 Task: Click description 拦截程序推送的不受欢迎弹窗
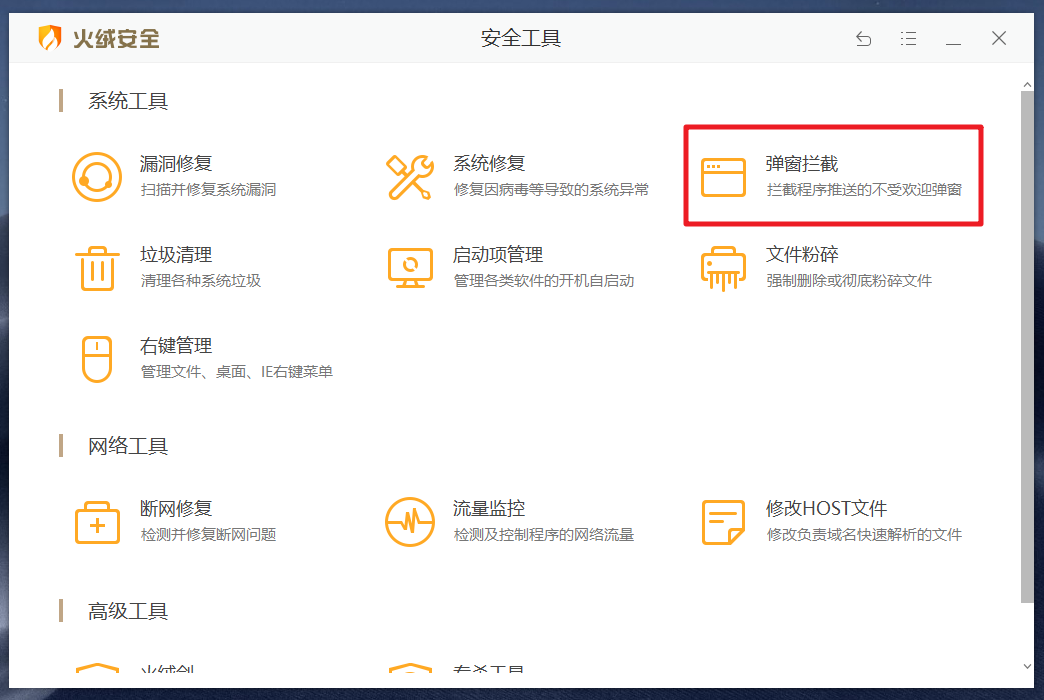(x=864, y=190)
